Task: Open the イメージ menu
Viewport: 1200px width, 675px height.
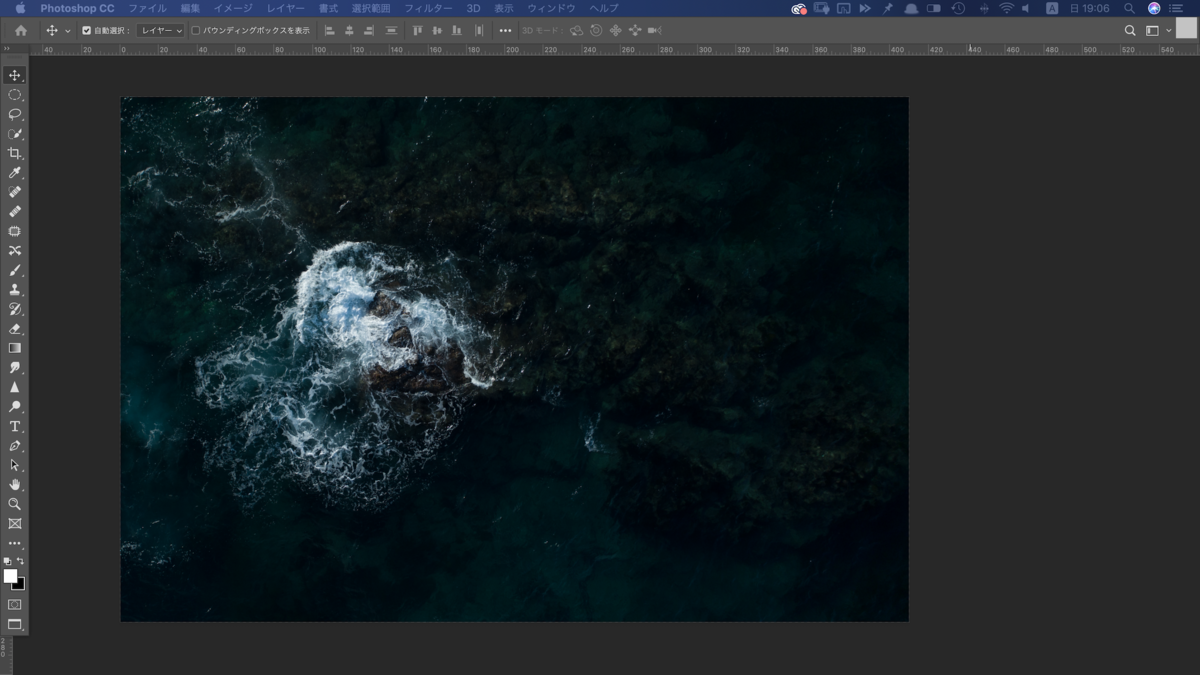Action: click(233, 8)
